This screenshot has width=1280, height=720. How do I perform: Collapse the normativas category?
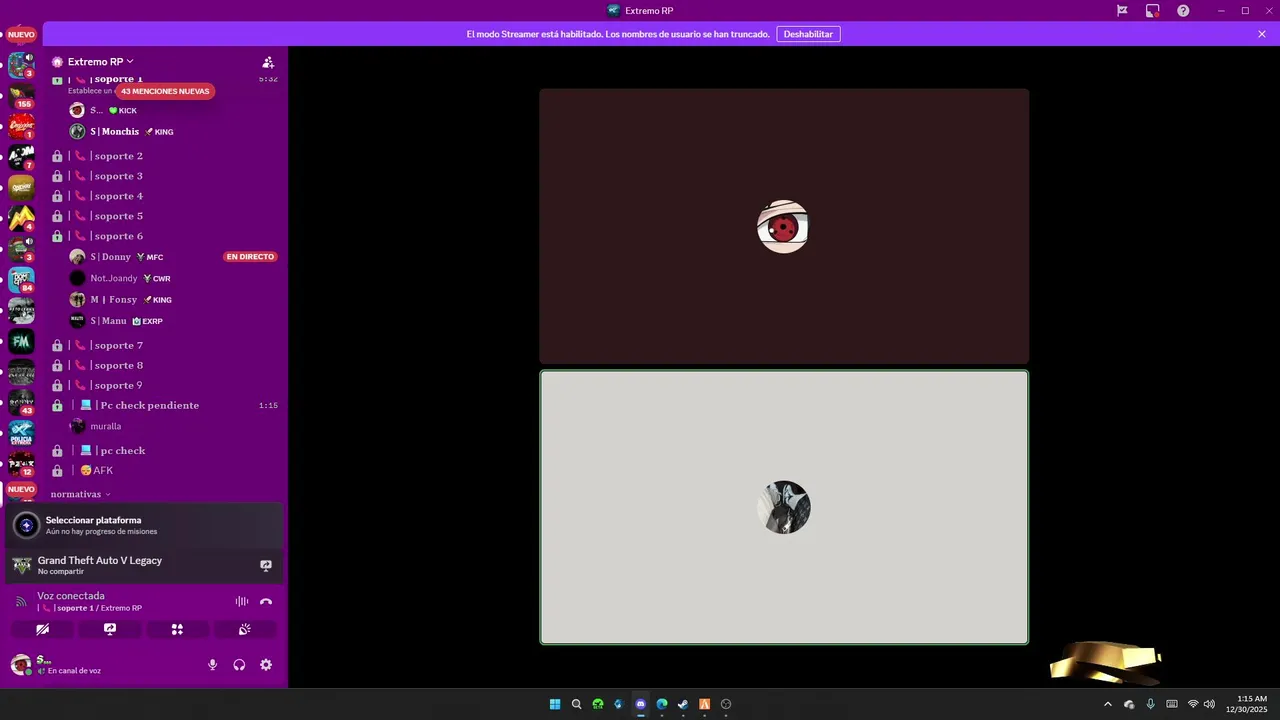coord(81,494)
